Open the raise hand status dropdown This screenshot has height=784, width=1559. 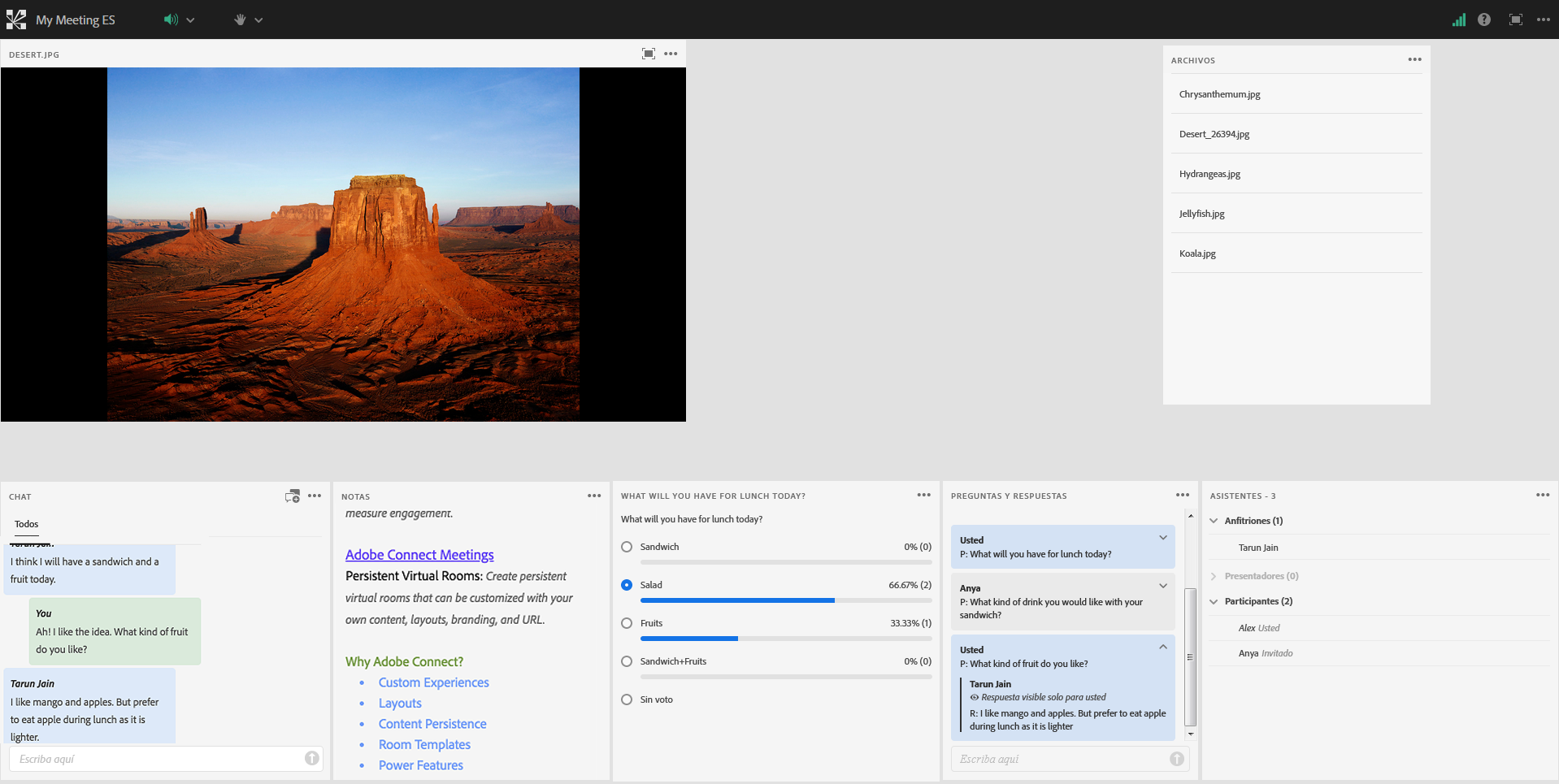(258, 20)
